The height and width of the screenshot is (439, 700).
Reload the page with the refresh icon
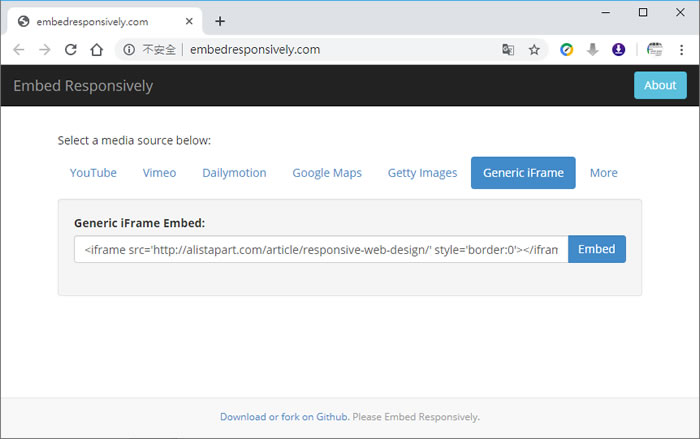pos(71,50)
